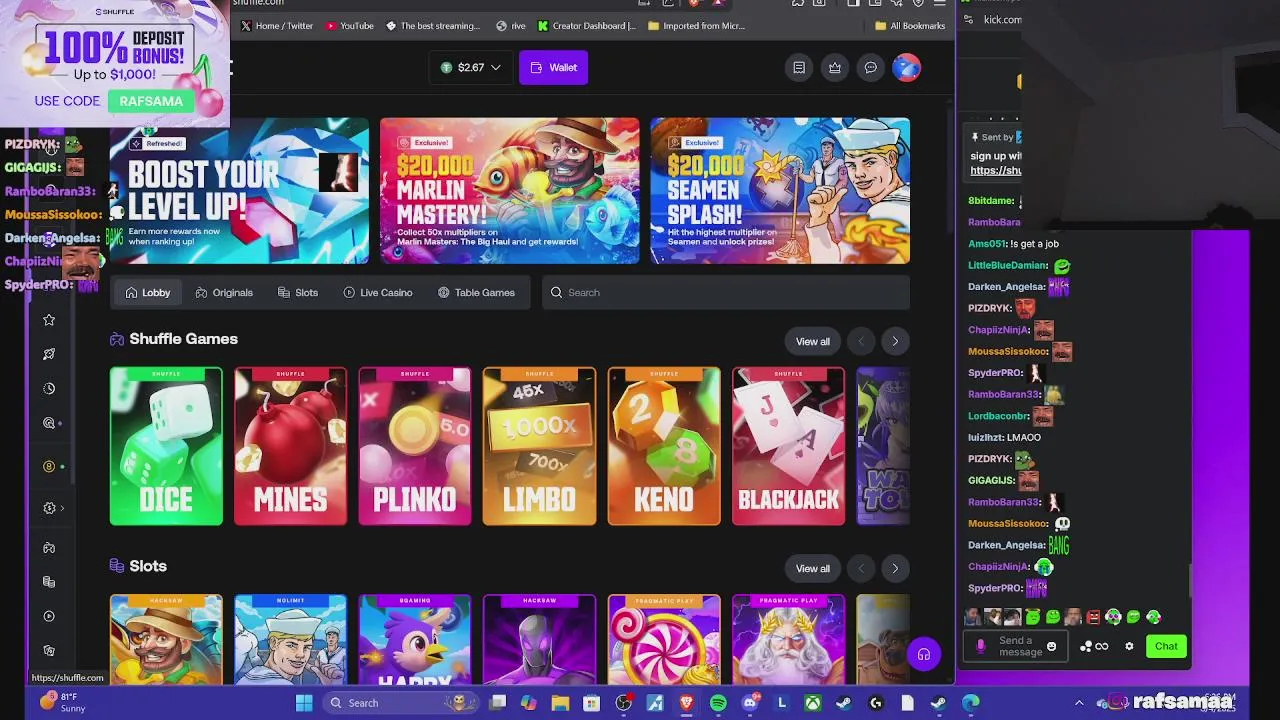Click the star favourites icon in sidebar

click(x=49, y=320)
